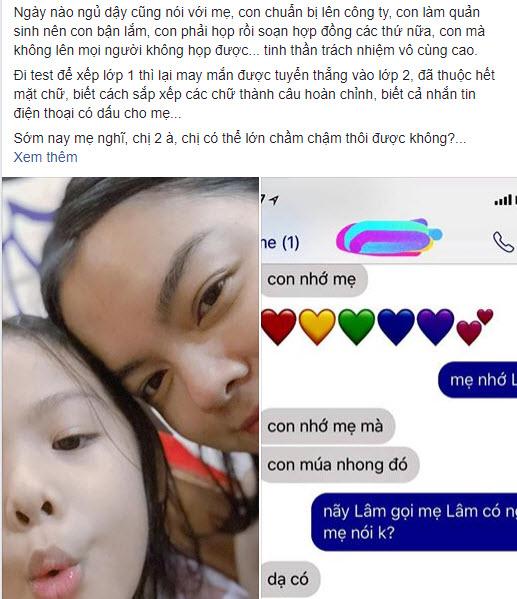Click the yellow heart emoji
The image size is (517, 599).
tap(317, 327)
